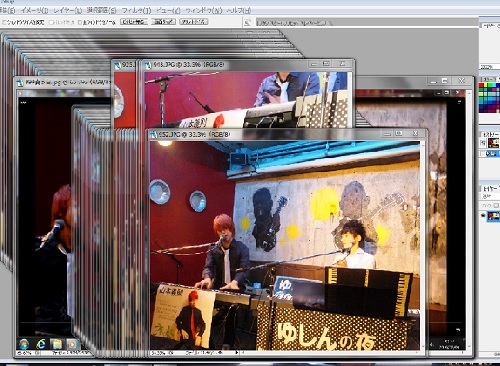Click the vertical scrollbar of 650.JPG window
Viewport: 500px width, 366px height.
(422, 245)
